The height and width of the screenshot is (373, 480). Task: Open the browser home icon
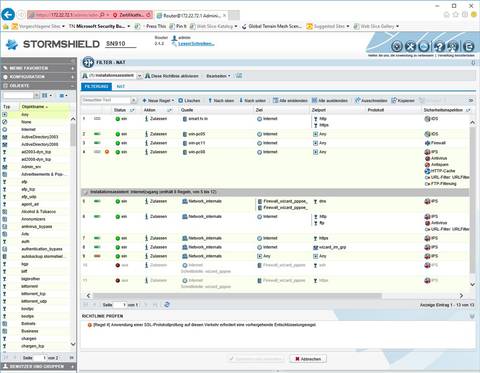point(447,15)
